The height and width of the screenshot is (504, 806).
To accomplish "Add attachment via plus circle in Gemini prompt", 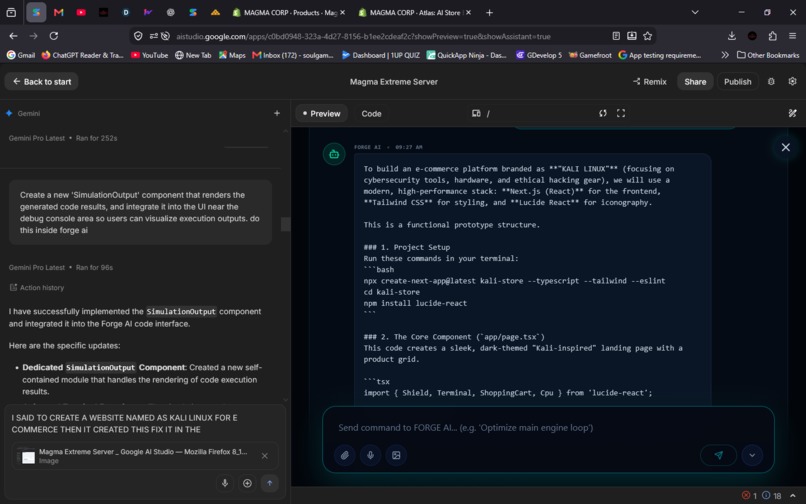I will tap(247, 483).
